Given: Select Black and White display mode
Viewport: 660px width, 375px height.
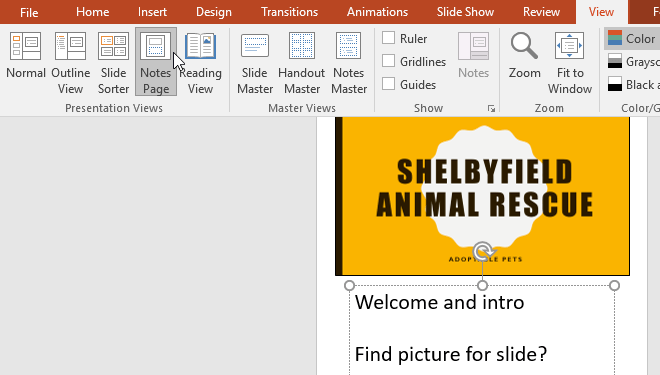Looking at the screenshot, I should [633, 85].
